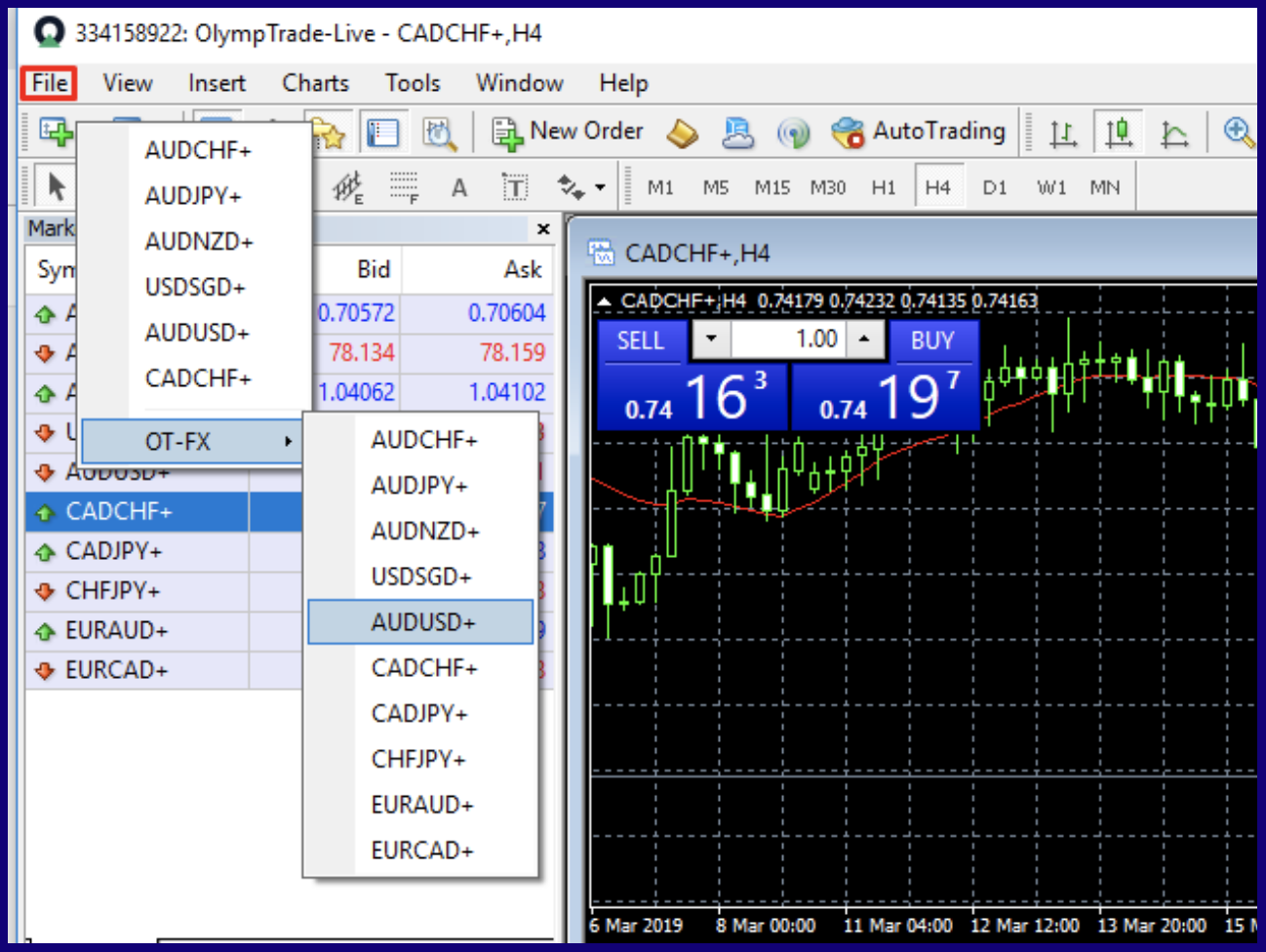Select the D1 timeframe
Image resolution: width=1266 pixels, height=952 pixels.
[994, 187]
